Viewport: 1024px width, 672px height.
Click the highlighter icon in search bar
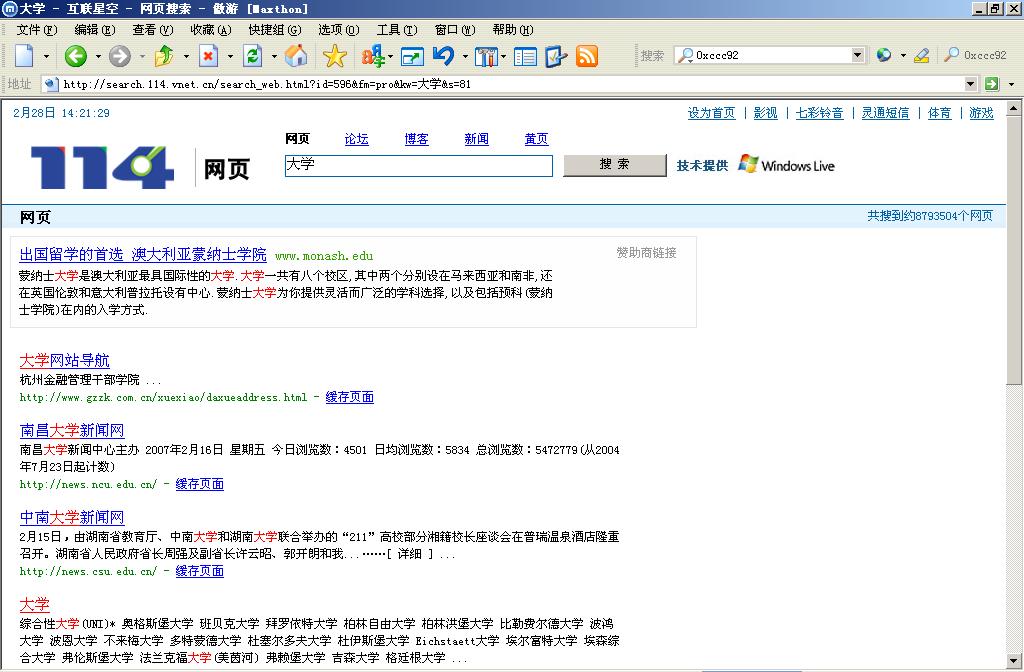pos(922,56)
